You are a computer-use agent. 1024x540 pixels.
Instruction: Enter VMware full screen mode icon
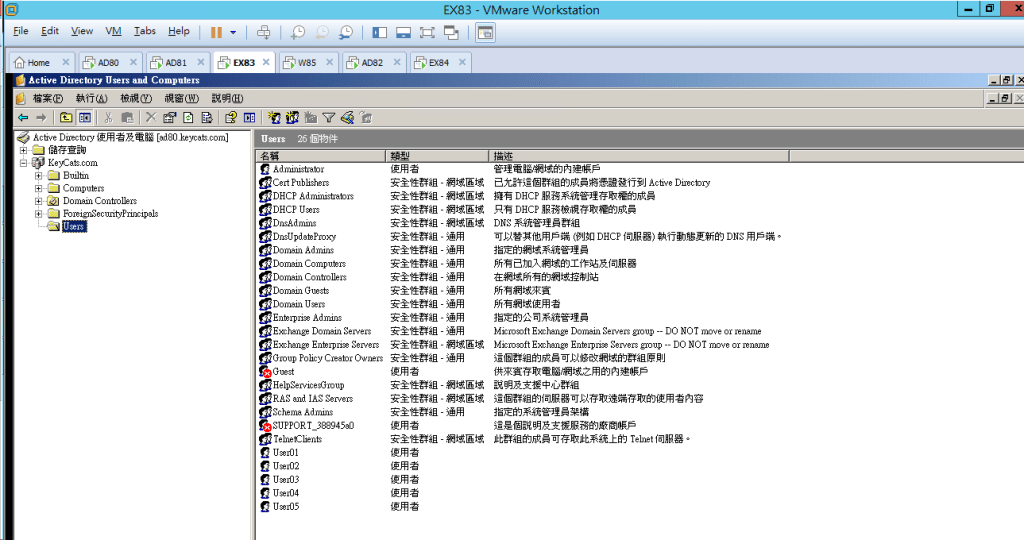pos(427,32)
